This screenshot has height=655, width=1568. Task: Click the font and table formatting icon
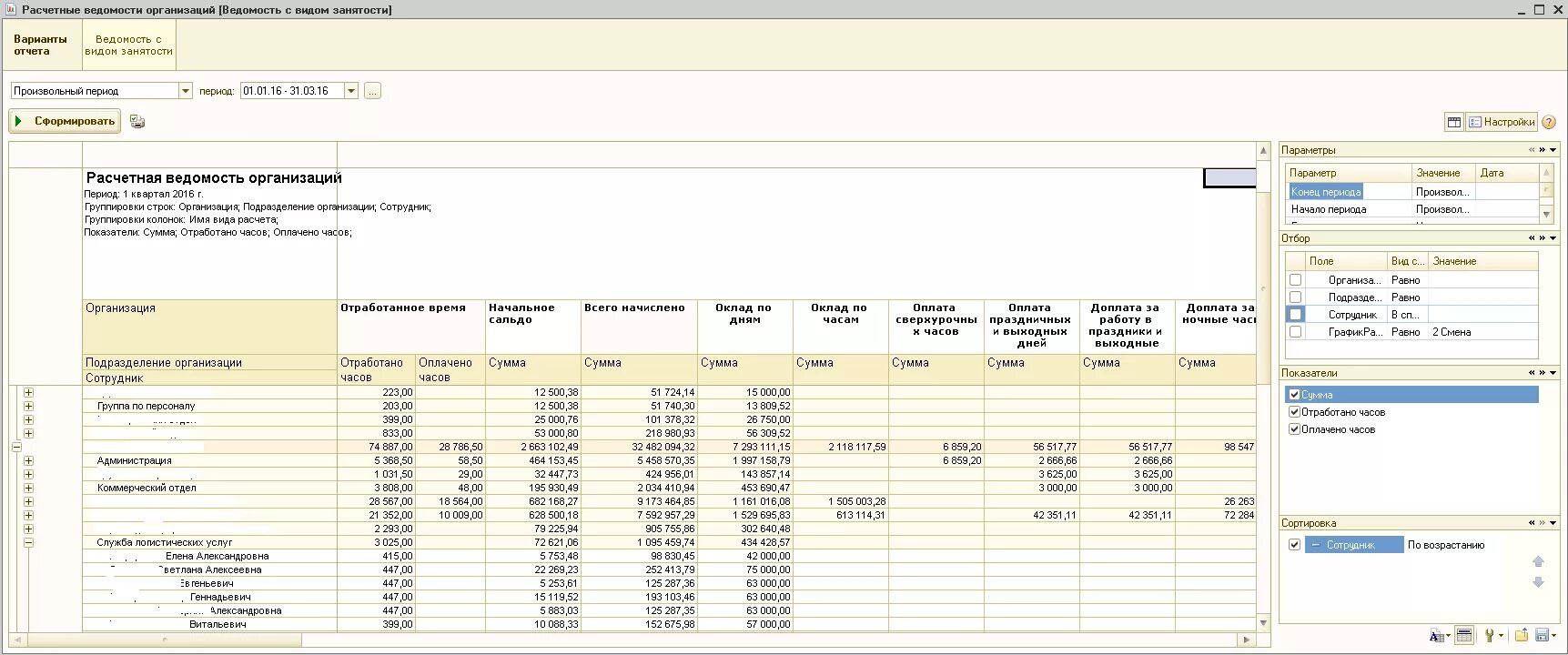click(1438, 635)
